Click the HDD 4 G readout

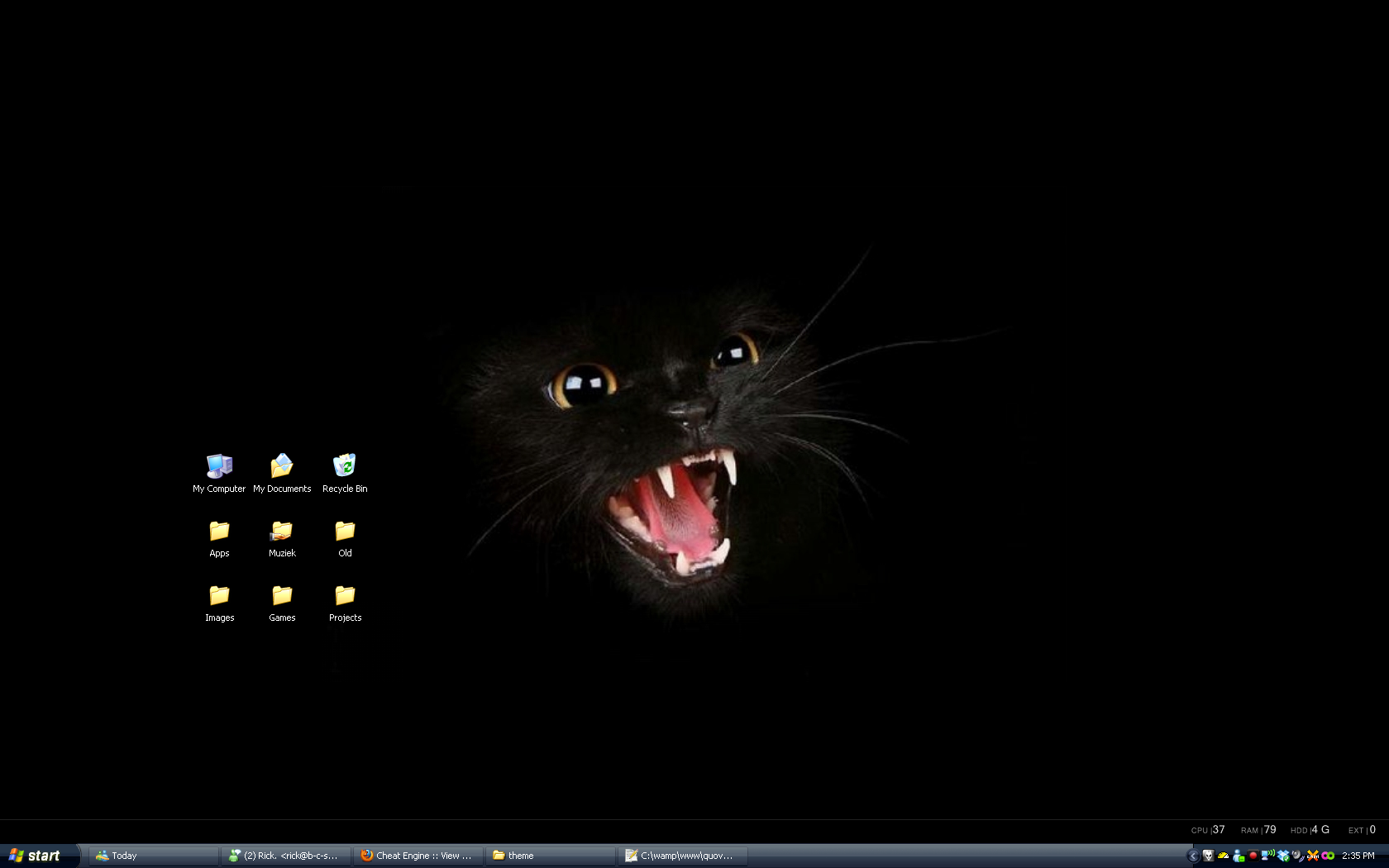click(x=1310, y=830)
